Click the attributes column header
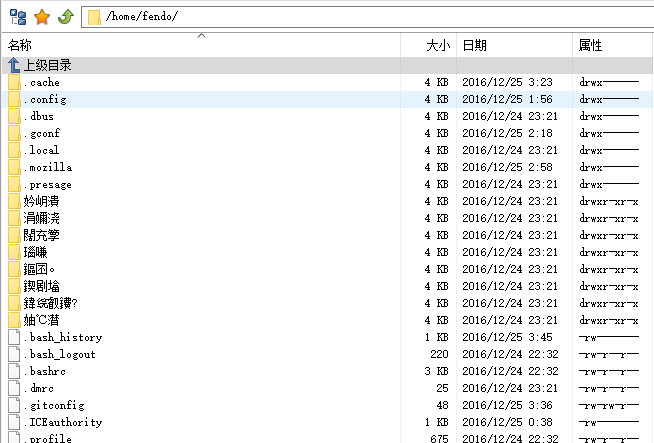 (590, 45)
